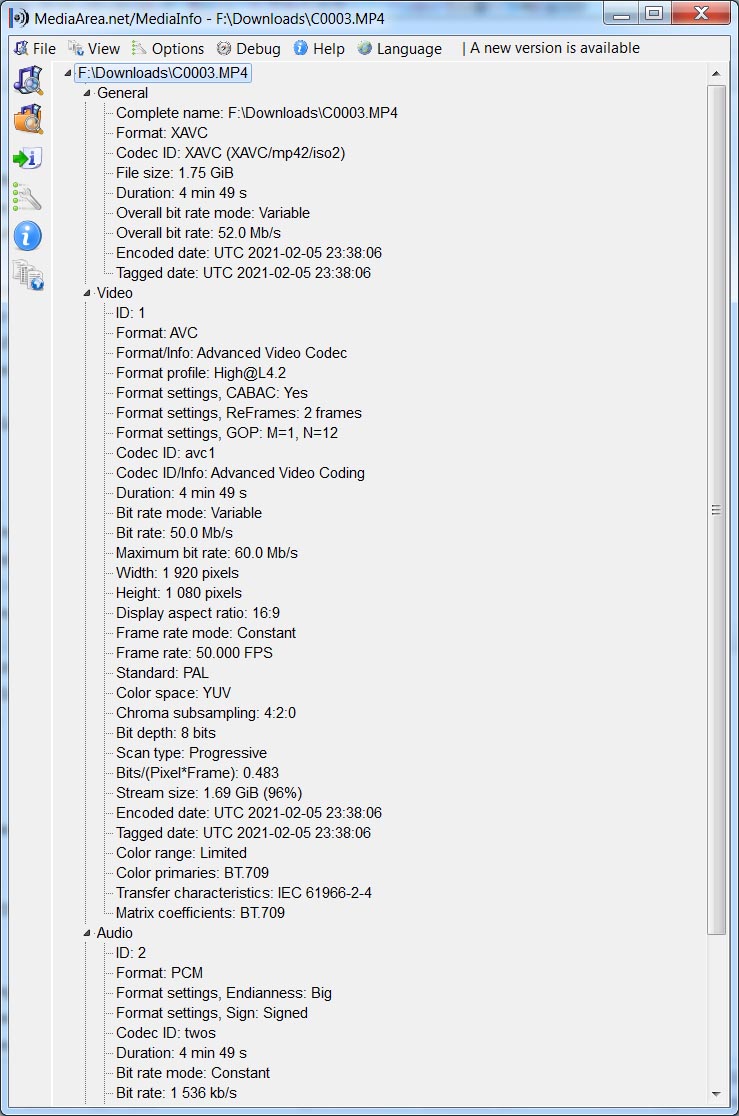Collapse the F:\Downloads\C0003.MP4 root node
The height and width of the screenshot is (1116, 739).
coord(68,73)
